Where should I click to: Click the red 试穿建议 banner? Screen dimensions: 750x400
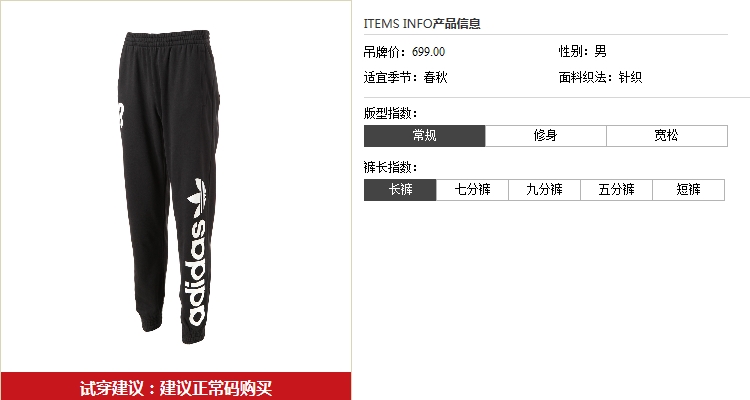coord(176,387)
